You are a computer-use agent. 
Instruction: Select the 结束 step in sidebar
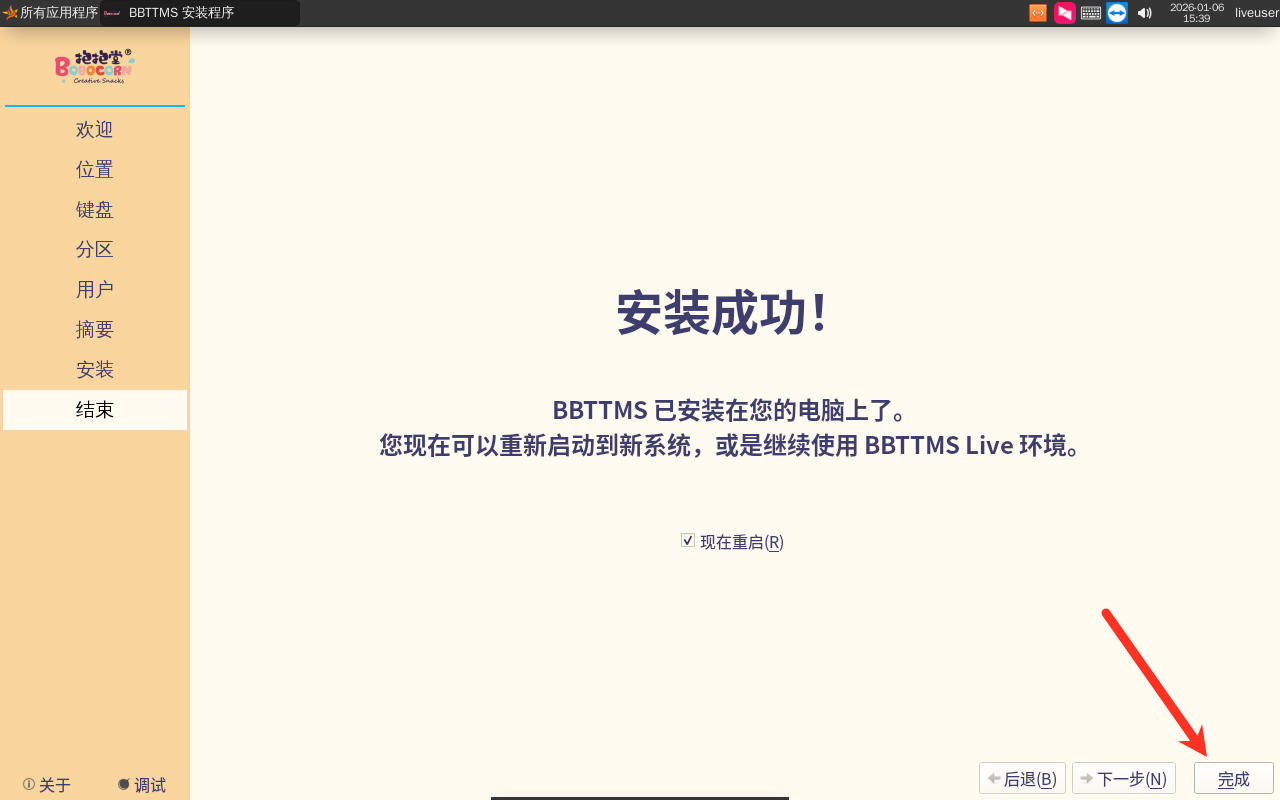pos(95,410)
